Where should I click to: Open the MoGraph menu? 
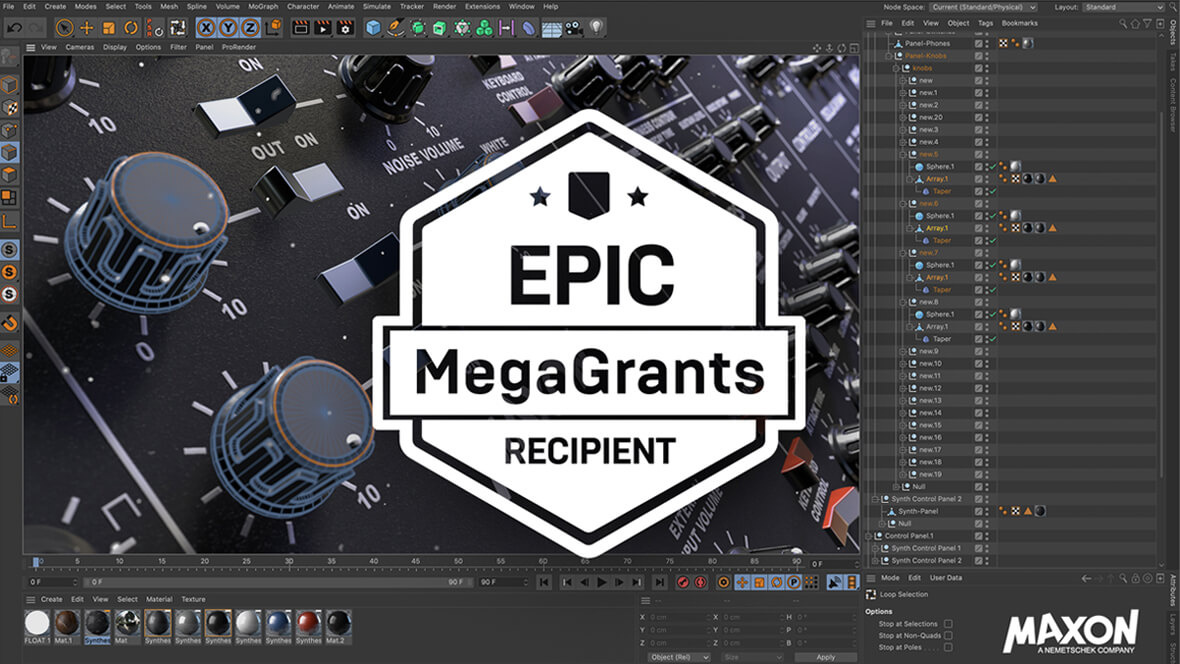coord(263,6)
